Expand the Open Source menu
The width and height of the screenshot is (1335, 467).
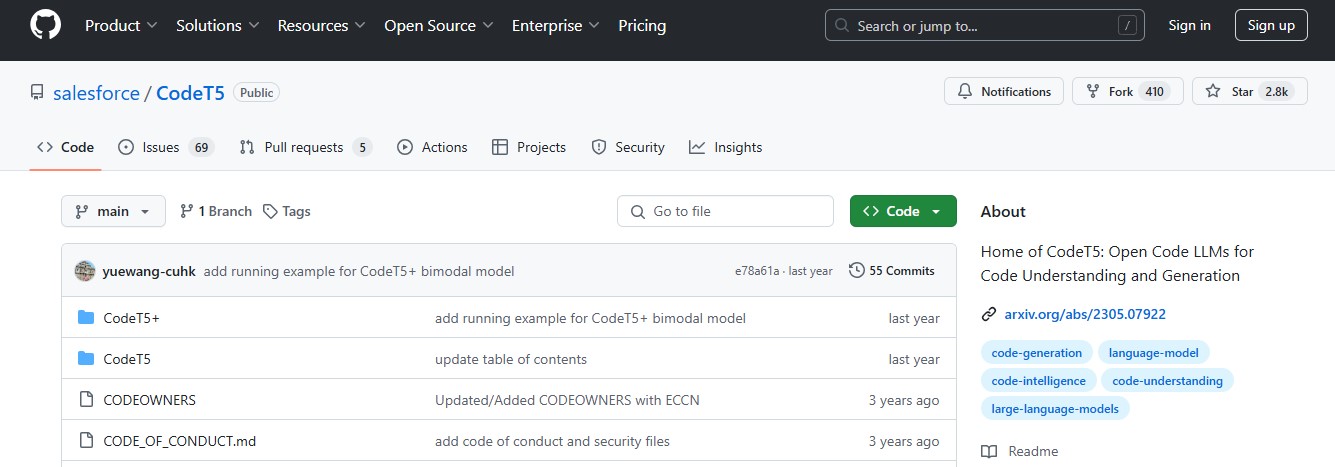pyautogui.click(x=438, y=26)
